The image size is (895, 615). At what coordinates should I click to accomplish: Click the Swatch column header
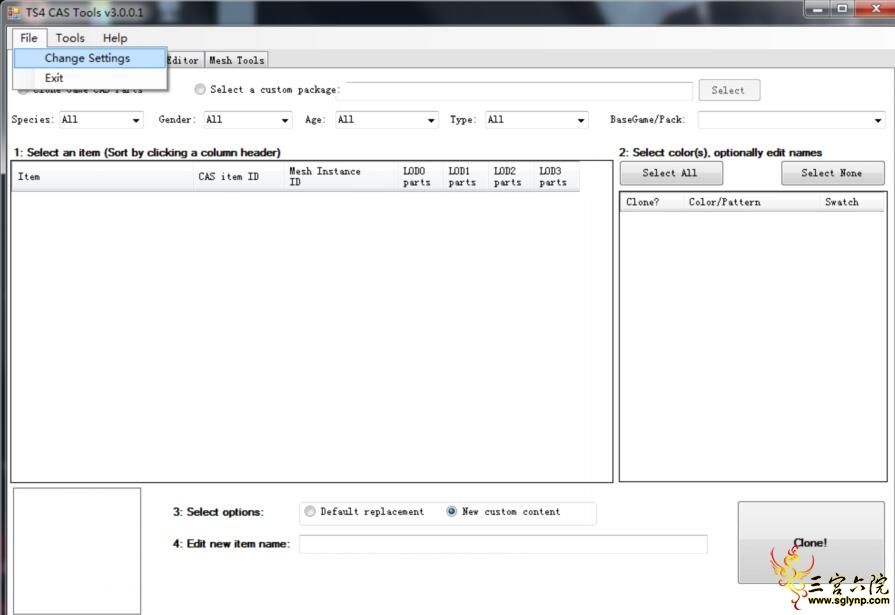pos(852,202)
